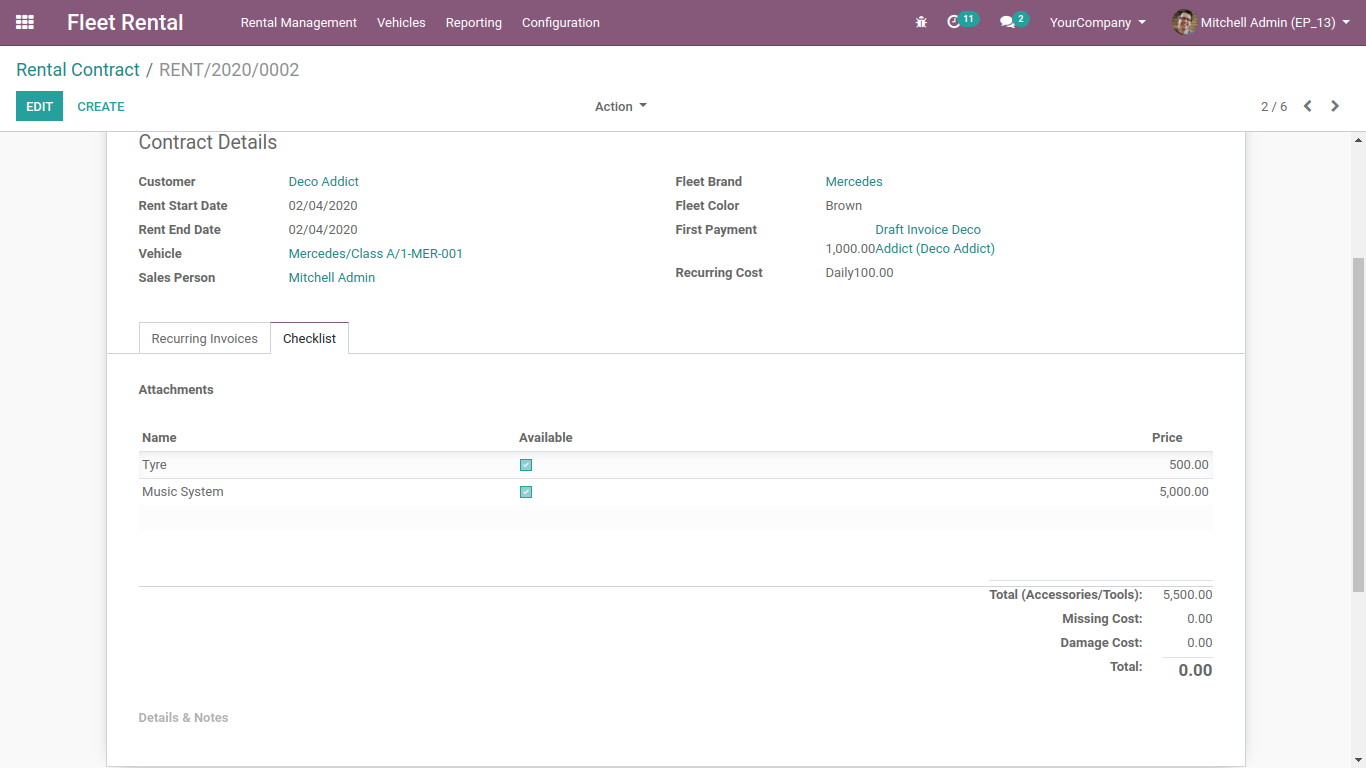Toggle Available checkbox for Music System
The image size is (1366, 768).
click(x=526, y=492)
